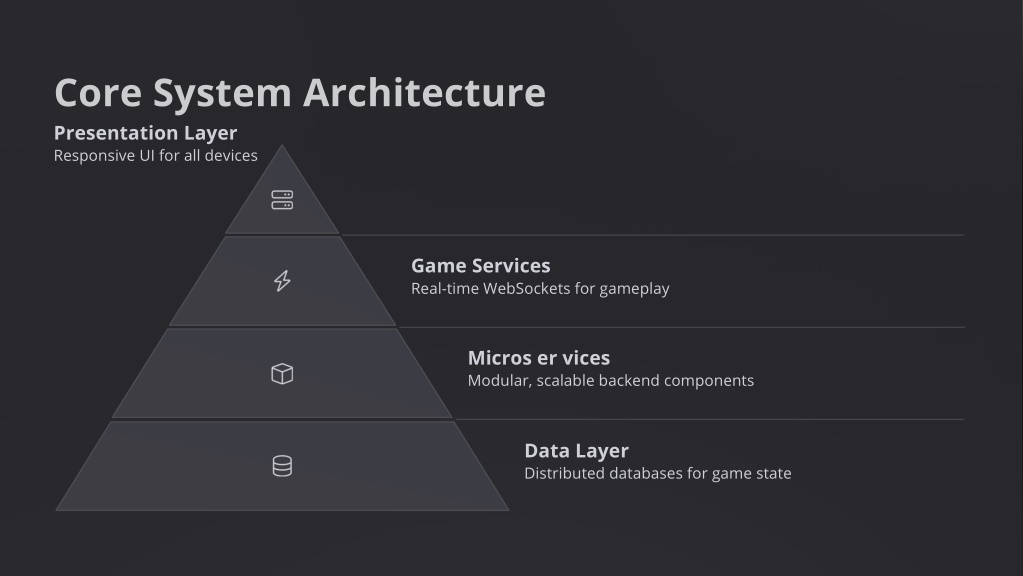Click the Data Layer heading
Image resolution: width=1023 pixels, height=576 pixels.
tap(577, 450)
